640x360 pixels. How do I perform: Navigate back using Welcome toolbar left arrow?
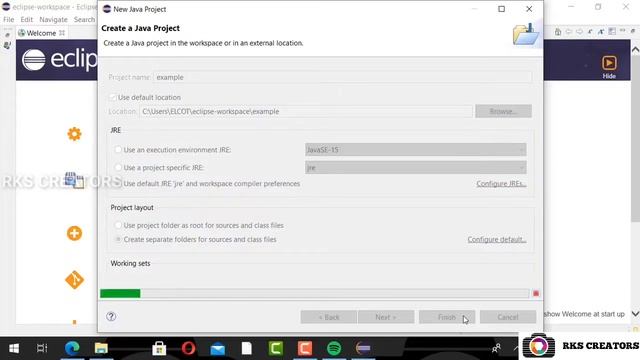(x=569, y=32)
